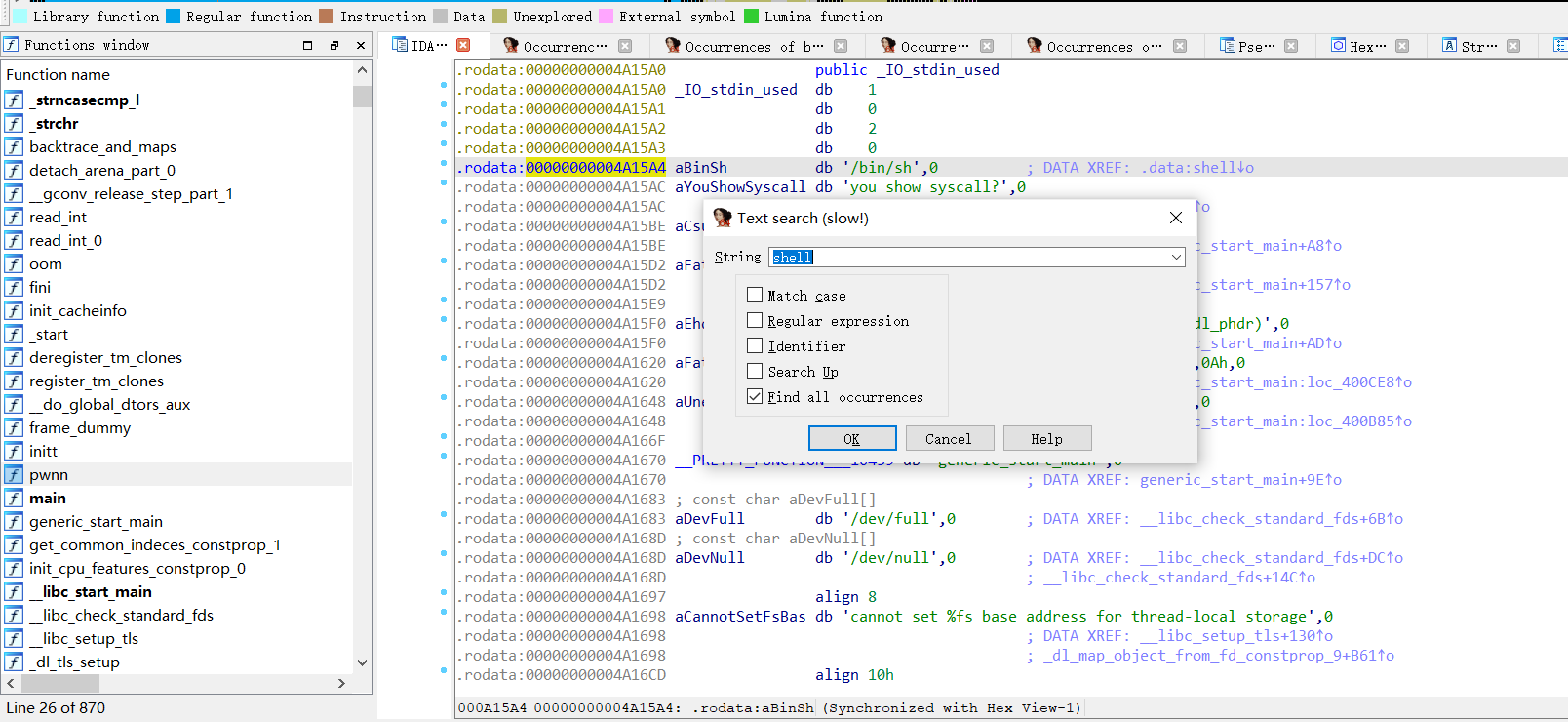
Task: Click the function icon for oom
Action: [x=14, y=264]
